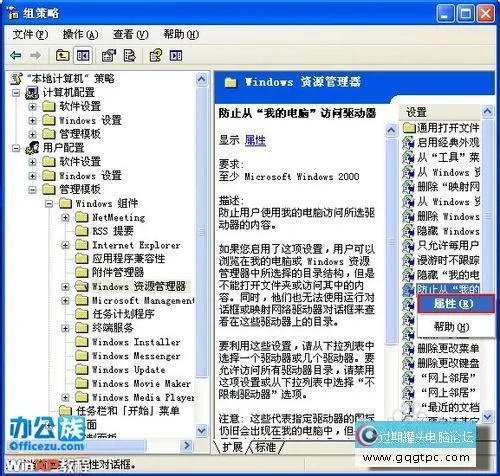Click the Forward arrow toolbar icon

pos(36,56)
